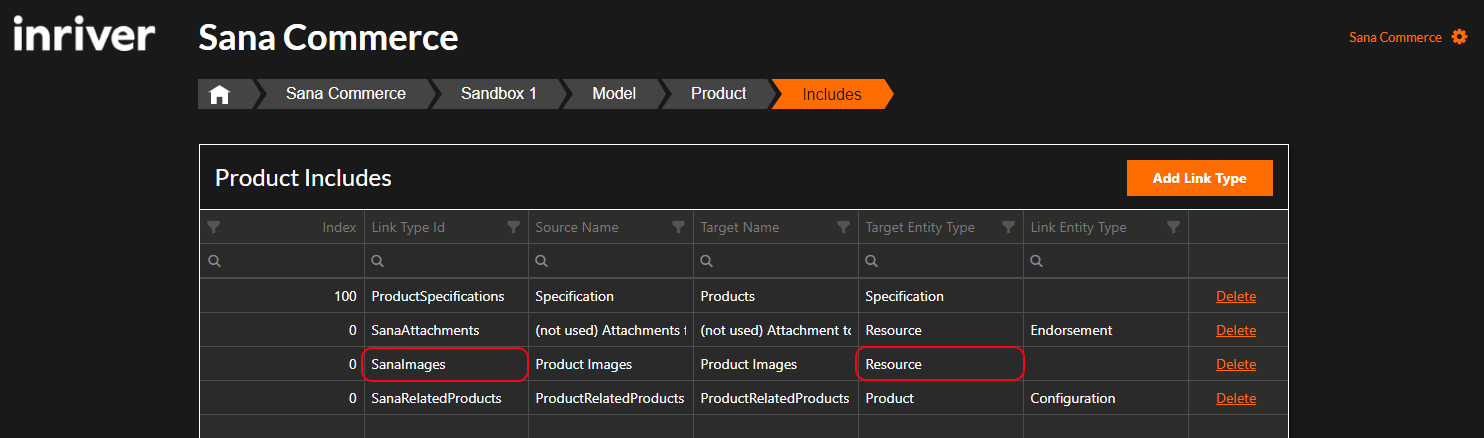
Task: Click the Product target entity type cell
Action: pos(941,398)
